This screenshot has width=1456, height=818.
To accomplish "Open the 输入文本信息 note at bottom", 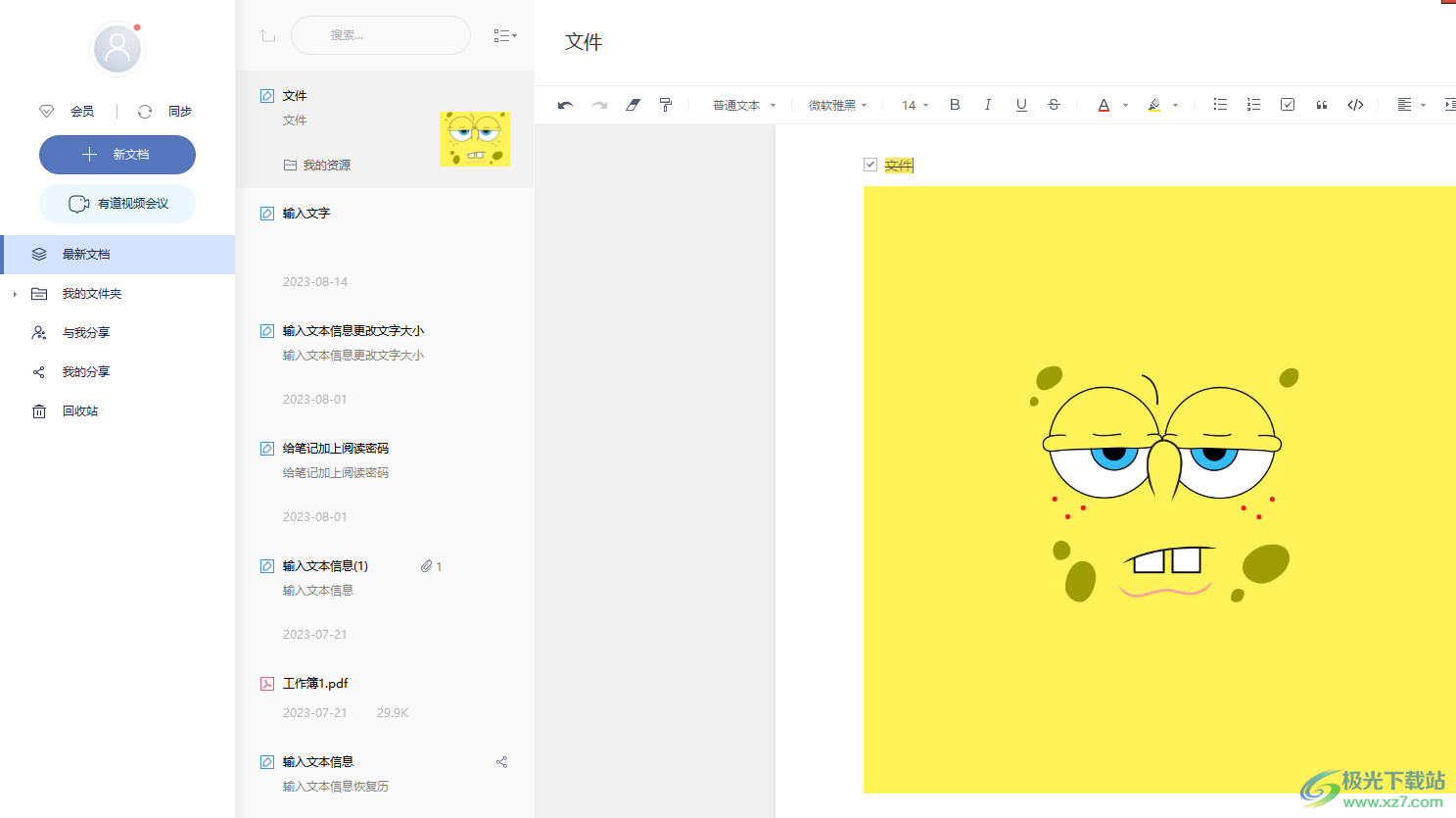I will (x=385, y=778).
